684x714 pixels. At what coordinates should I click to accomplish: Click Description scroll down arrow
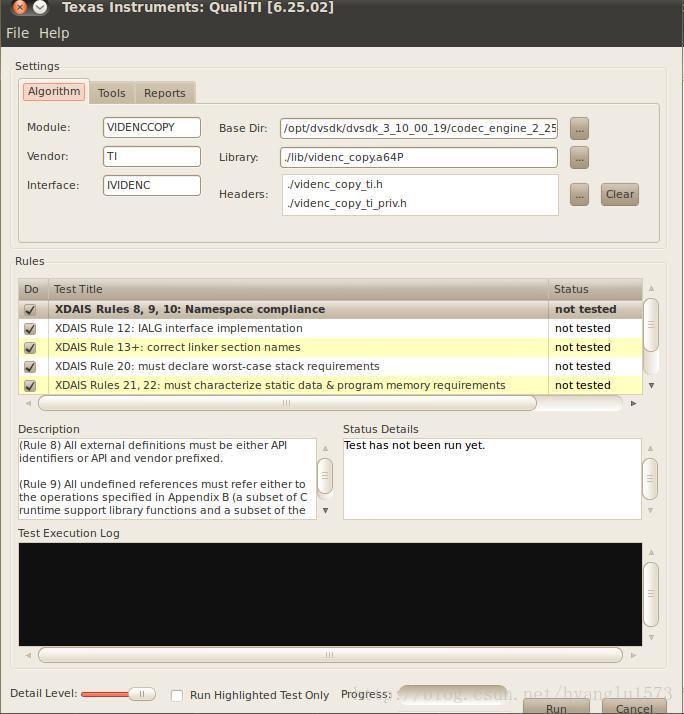click(325, 510)
